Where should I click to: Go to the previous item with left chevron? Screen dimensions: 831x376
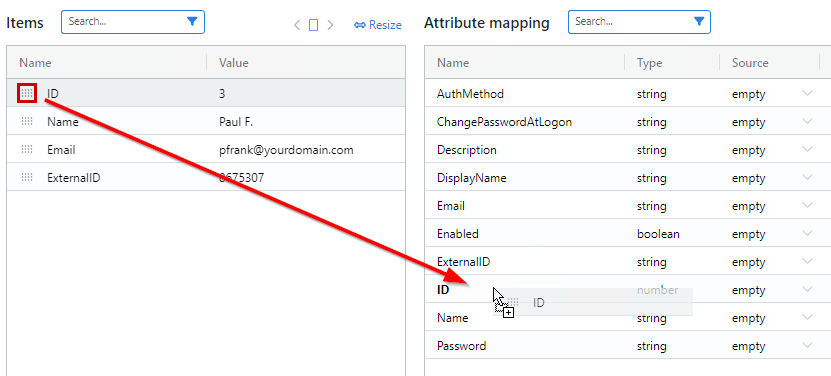coord(297,25)
